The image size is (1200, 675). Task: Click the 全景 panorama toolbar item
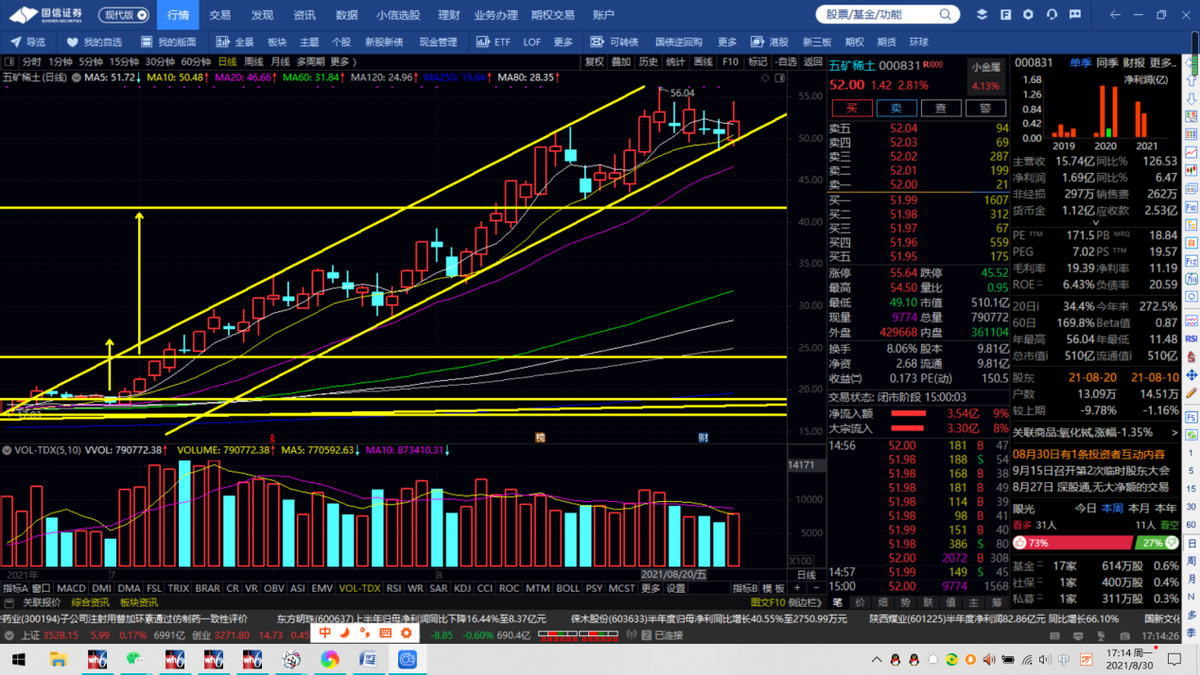236,42
